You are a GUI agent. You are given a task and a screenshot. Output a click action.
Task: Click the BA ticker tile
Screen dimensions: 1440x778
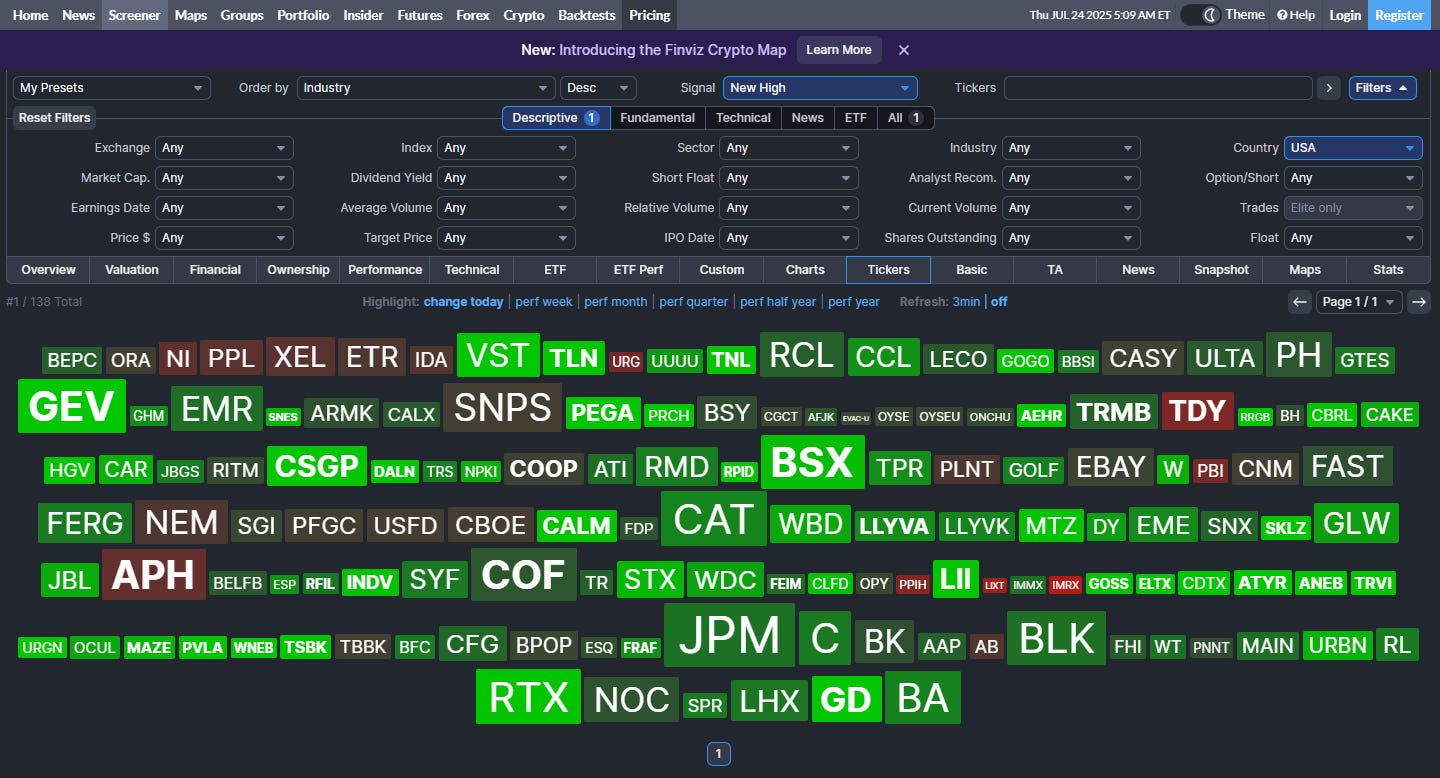click(923, 697)
